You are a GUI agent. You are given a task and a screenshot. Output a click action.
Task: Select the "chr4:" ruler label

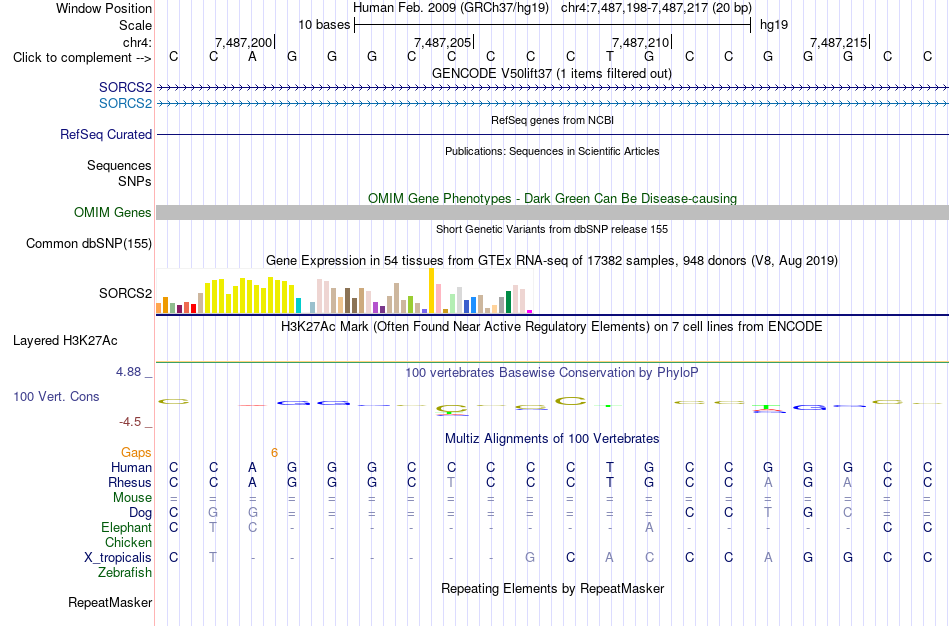pos(137,42)
